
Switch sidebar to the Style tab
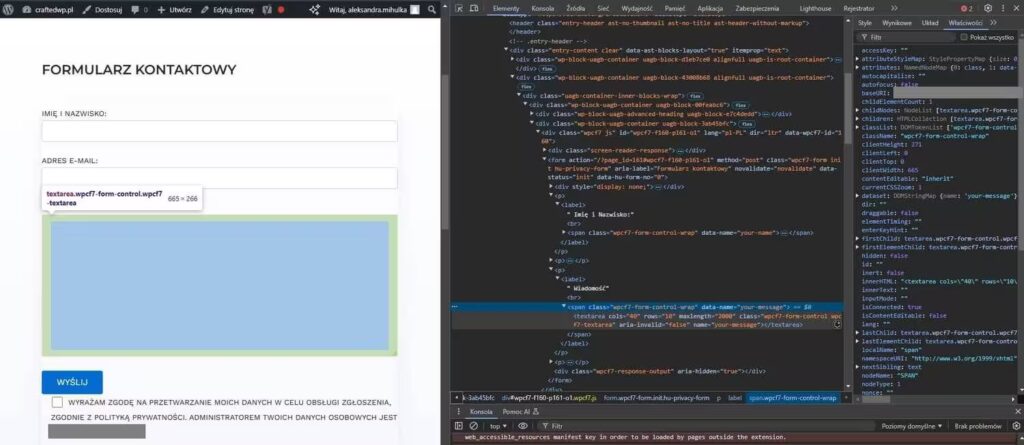(865, 23)
